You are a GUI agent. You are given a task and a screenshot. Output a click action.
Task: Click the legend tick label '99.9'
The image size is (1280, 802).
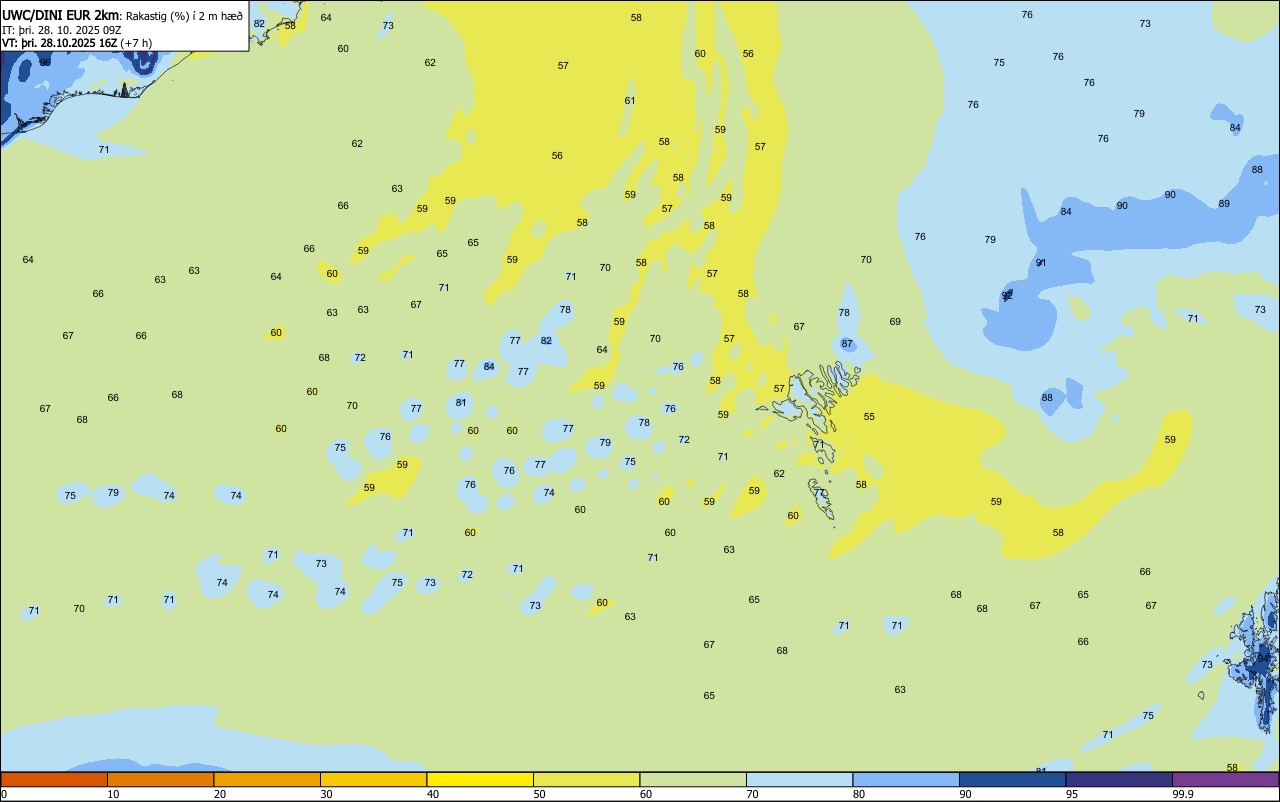pos(1183,794)
